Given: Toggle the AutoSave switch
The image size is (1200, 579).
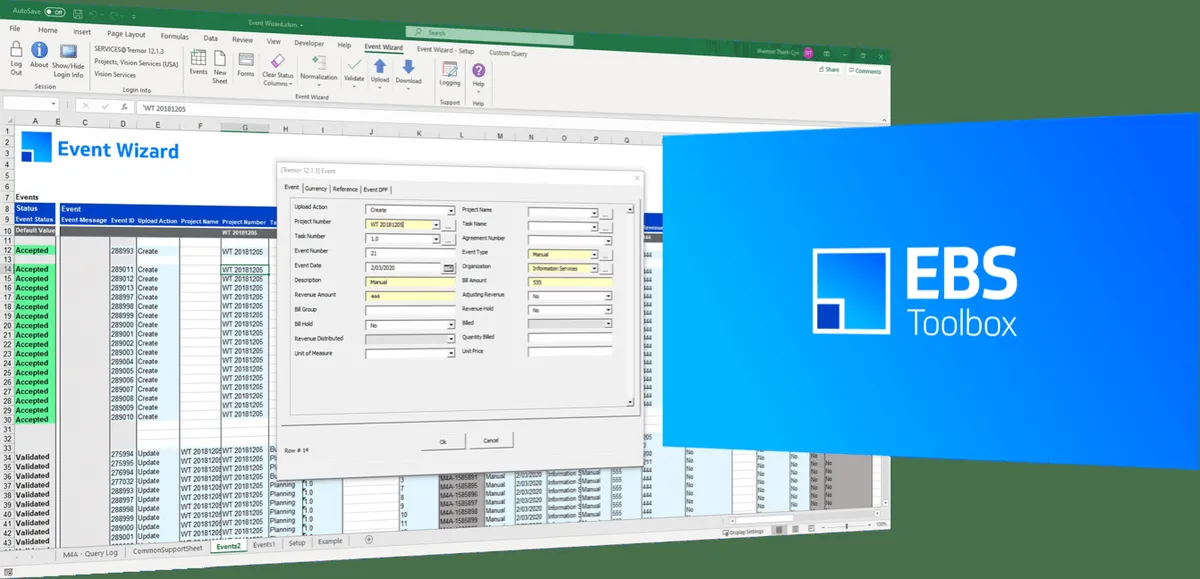Looking at the screenshot, I should [54, 12].
